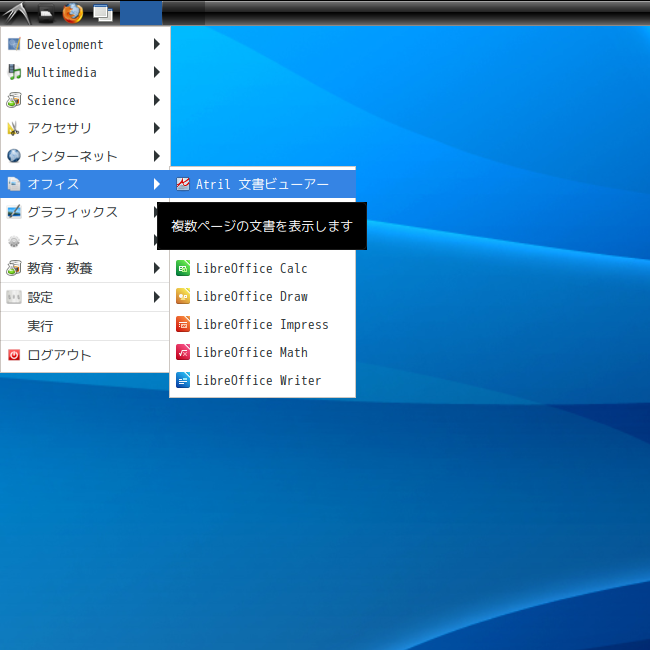Click the iconify all windows panel icon

pos(103,13)
